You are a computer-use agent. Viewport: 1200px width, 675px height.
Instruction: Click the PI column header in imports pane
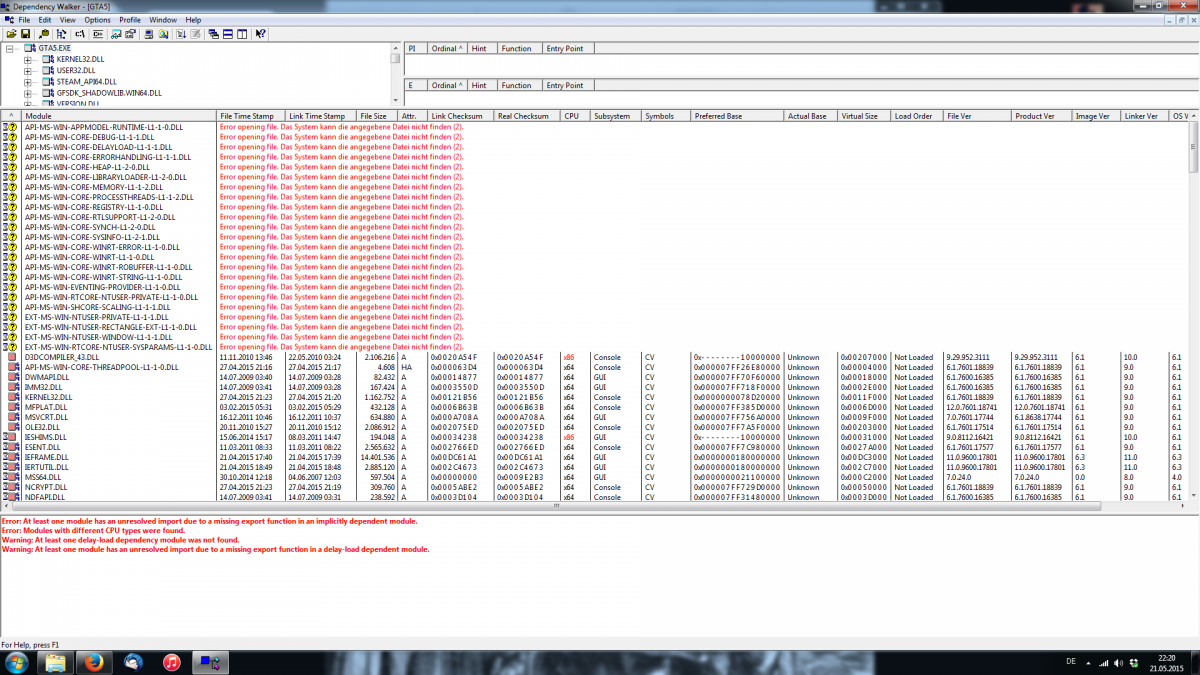(x=415, y=48)
